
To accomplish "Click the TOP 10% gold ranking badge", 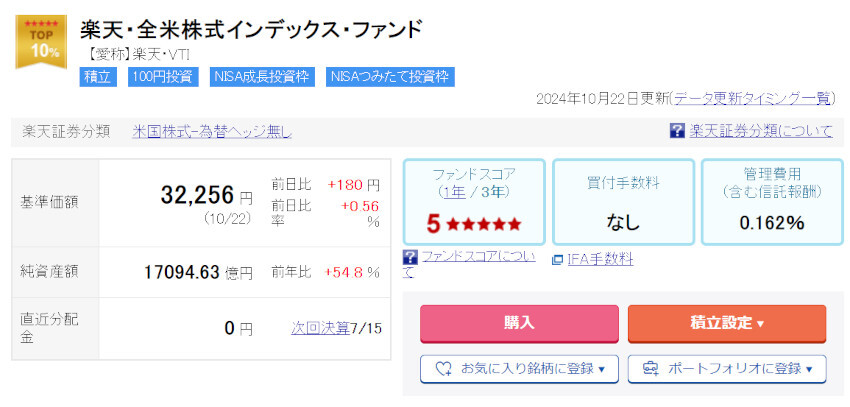I will 41,42.
